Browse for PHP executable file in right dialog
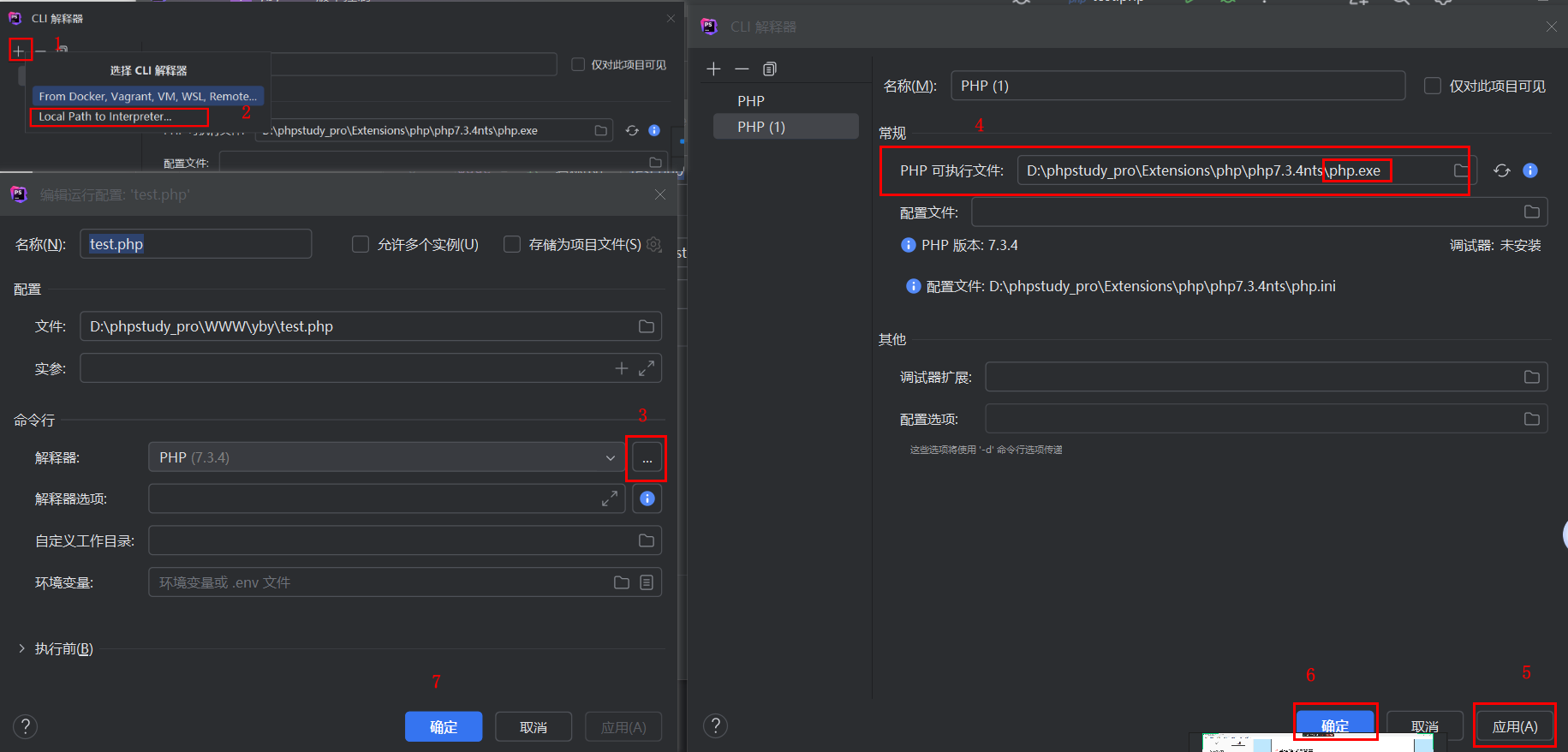 pos(1460,170)
